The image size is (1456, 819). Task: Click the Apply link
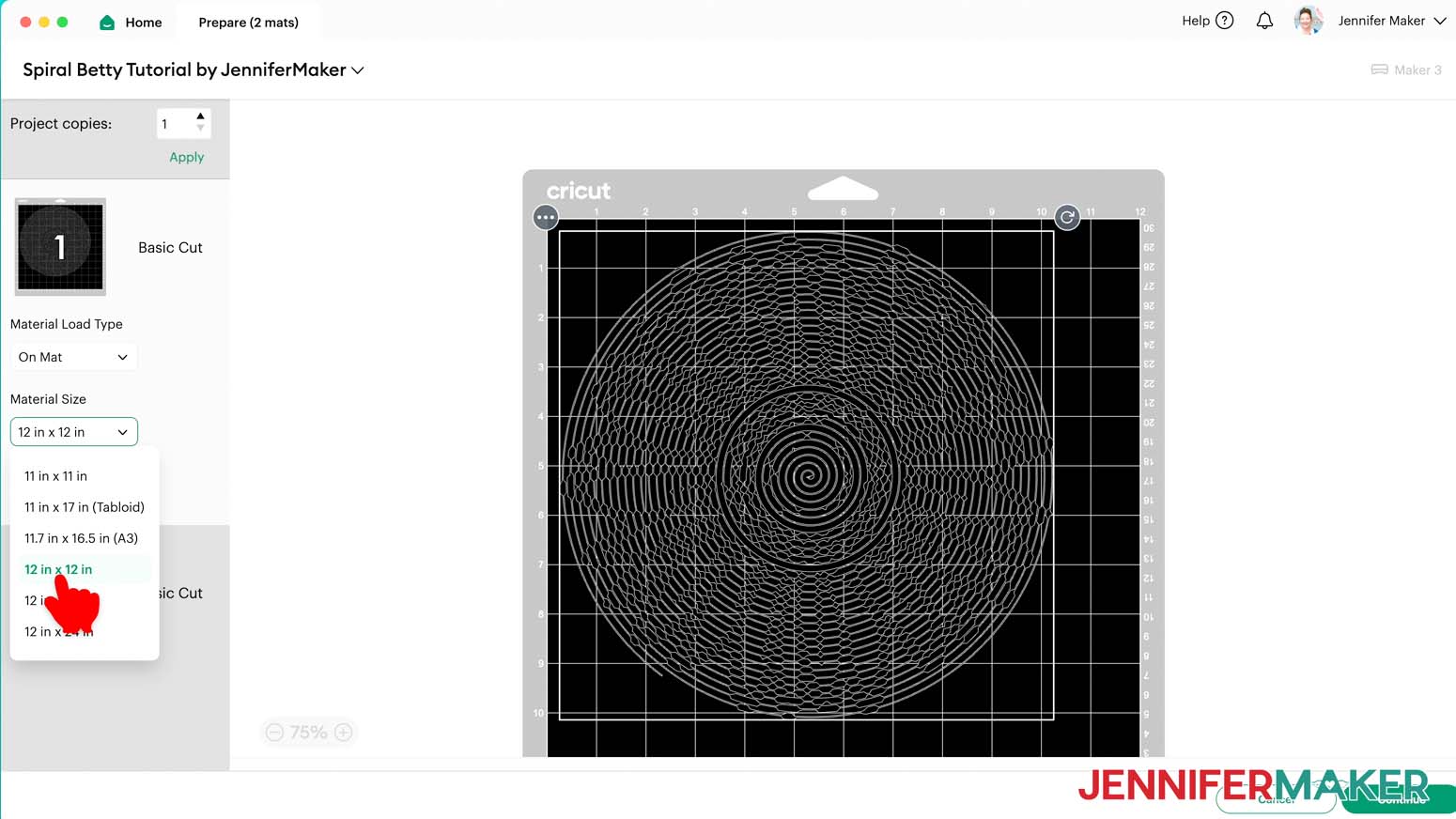click(x=186, y=157)
